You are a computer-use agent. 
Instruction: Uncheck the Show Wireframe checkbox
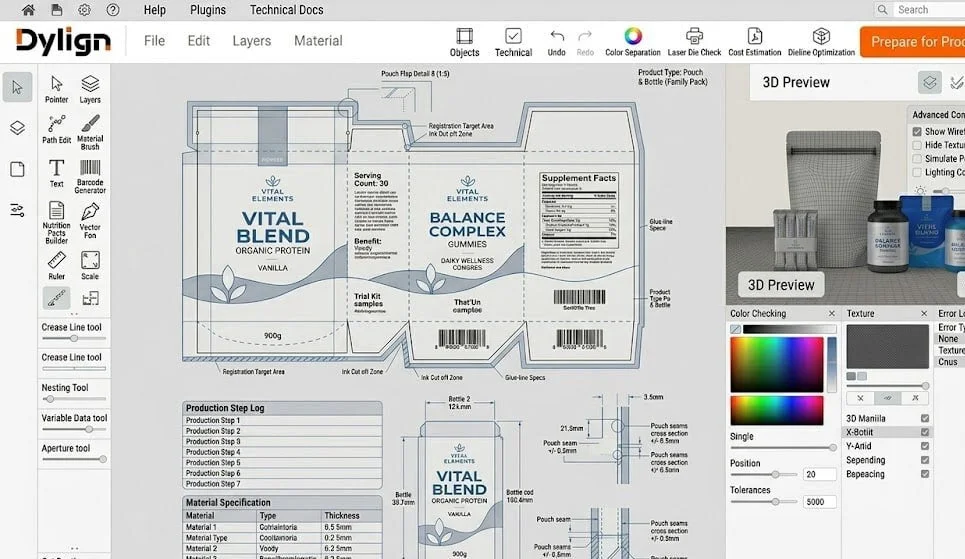tap(917, 132)
